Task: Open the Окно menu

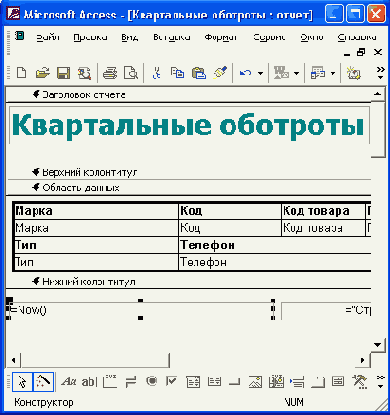Action: pyautogui.click(x=312, y=37)
